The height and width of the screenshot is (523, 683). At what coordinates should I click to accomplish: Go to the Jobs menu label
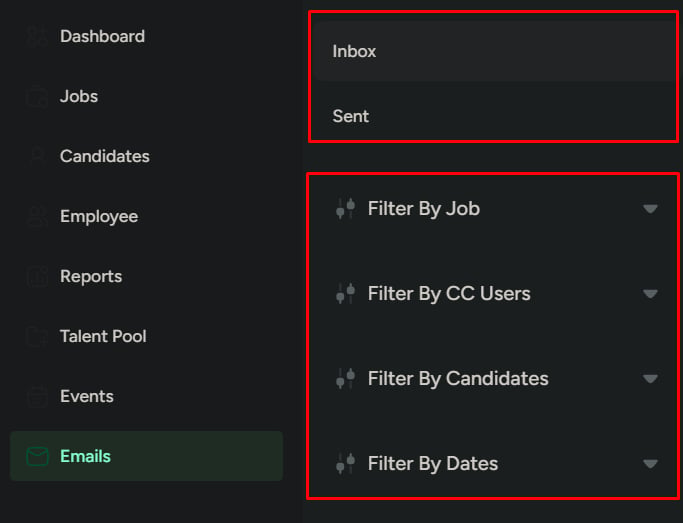pos(79,96)
